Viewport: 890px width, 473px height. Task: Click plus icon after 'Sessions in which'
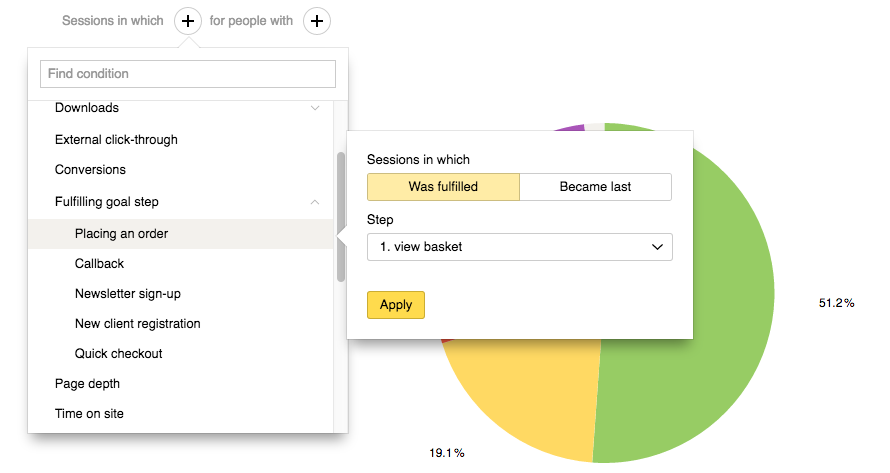point(187,20)
